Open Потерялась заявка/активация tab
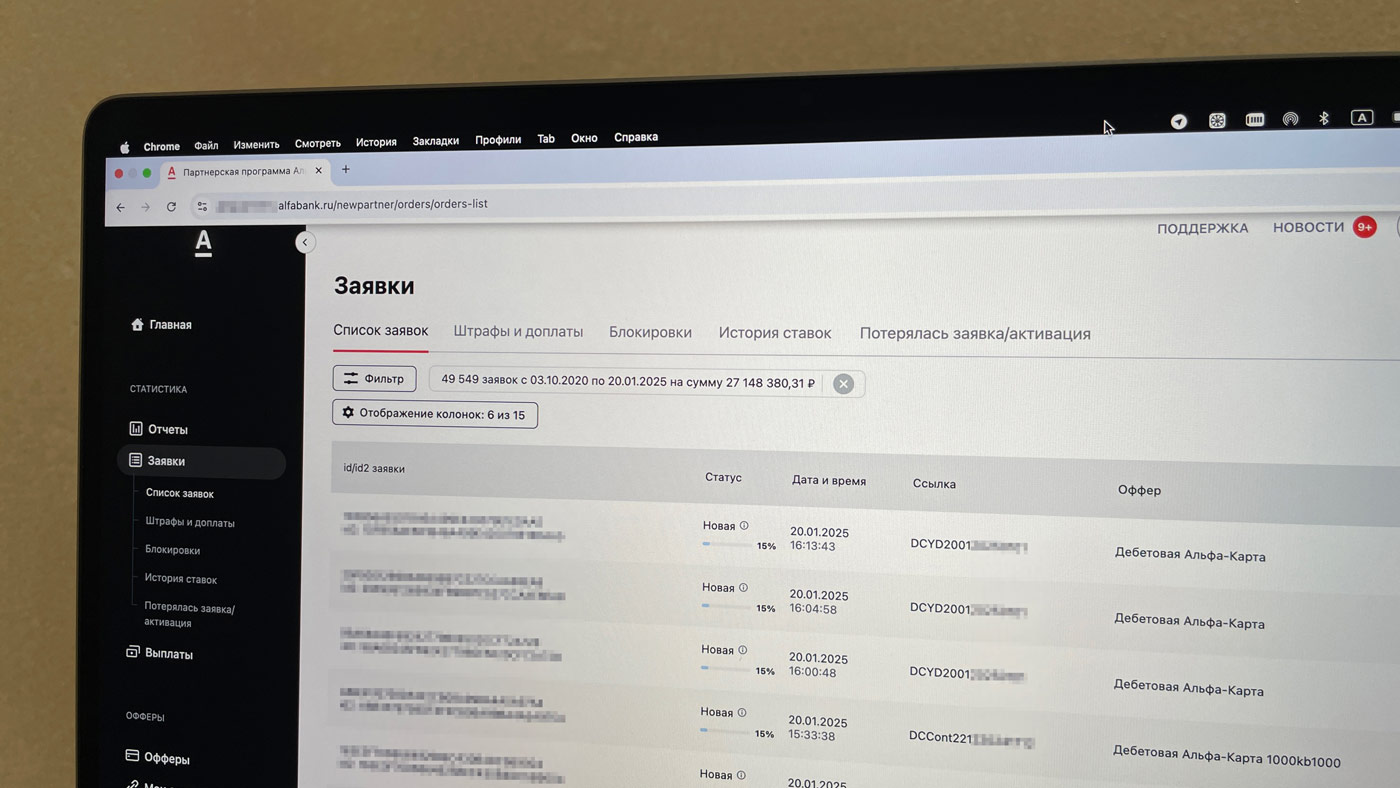This screenshot has width=1400, height=788. pos(975,334)
